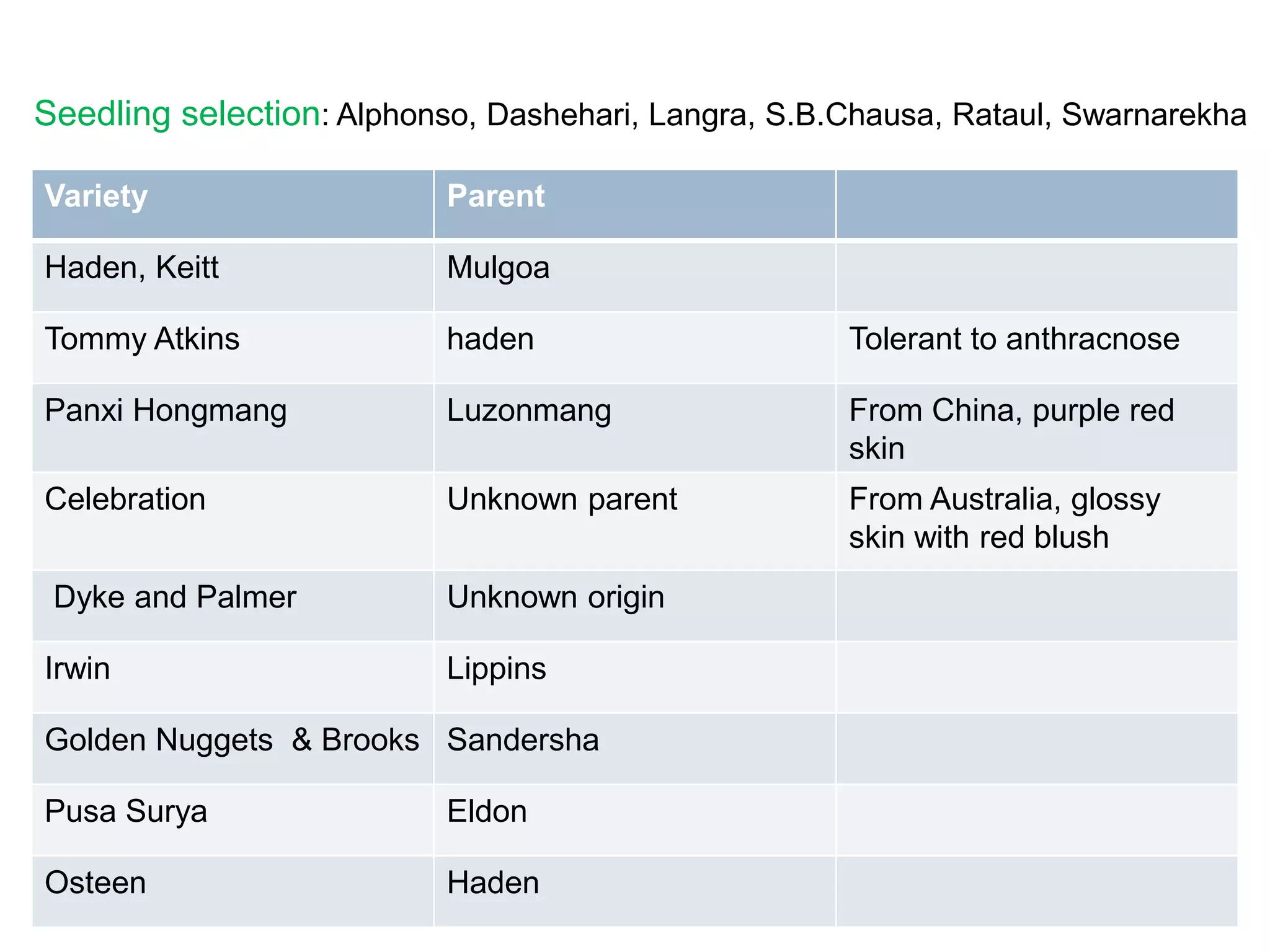Screen dimensions: 1270x952
Task: Click the 'Tommy Atkins' variety cell
Action: click(142, 339)
